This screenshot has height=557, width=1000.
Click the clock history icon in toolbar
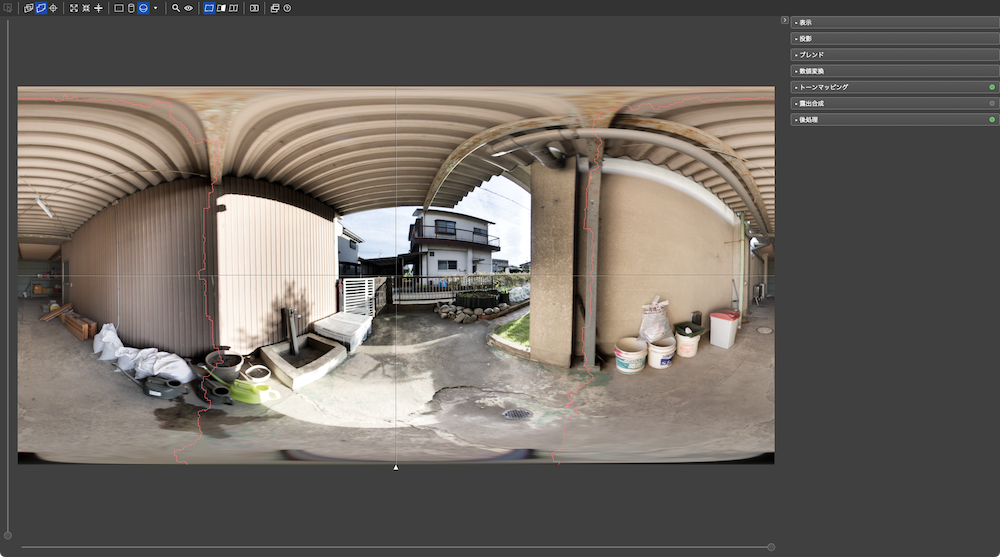click(x=288, y=8)
